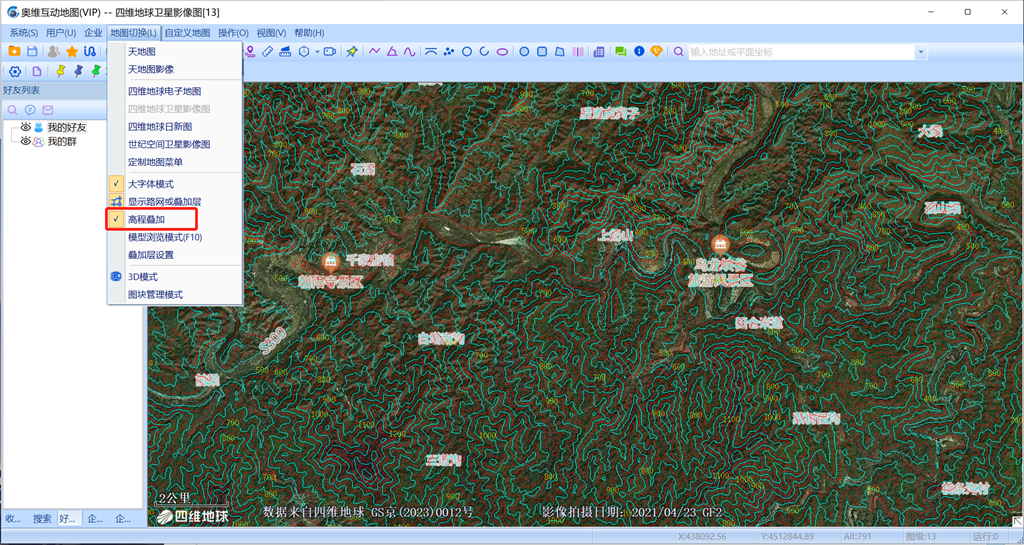Toggle 大字体模式 large font mode

pyautogui.click(x=150, y=184)
